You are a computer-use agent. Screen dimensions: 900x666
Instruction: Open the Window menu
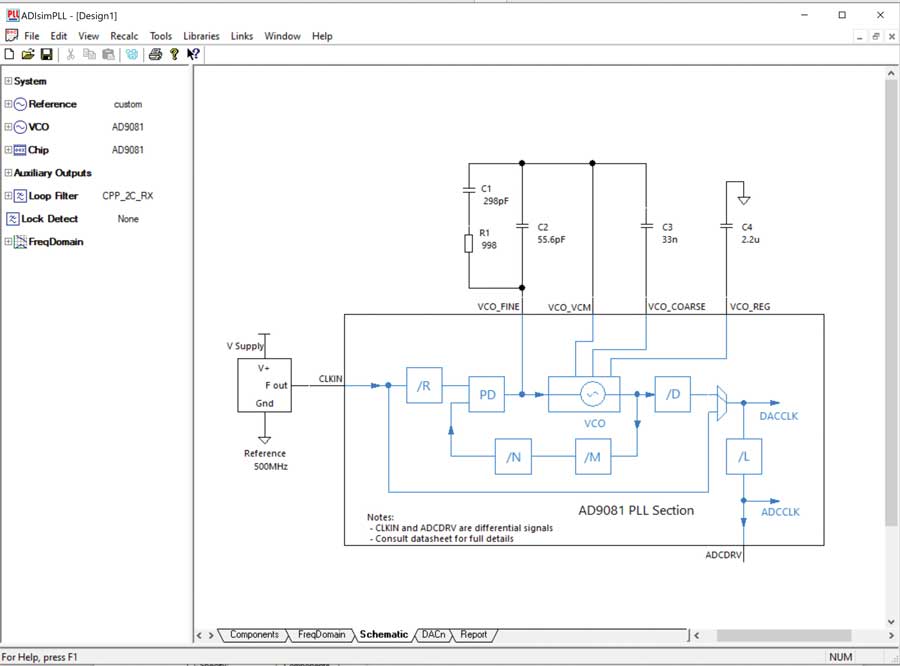click(282, 36)
